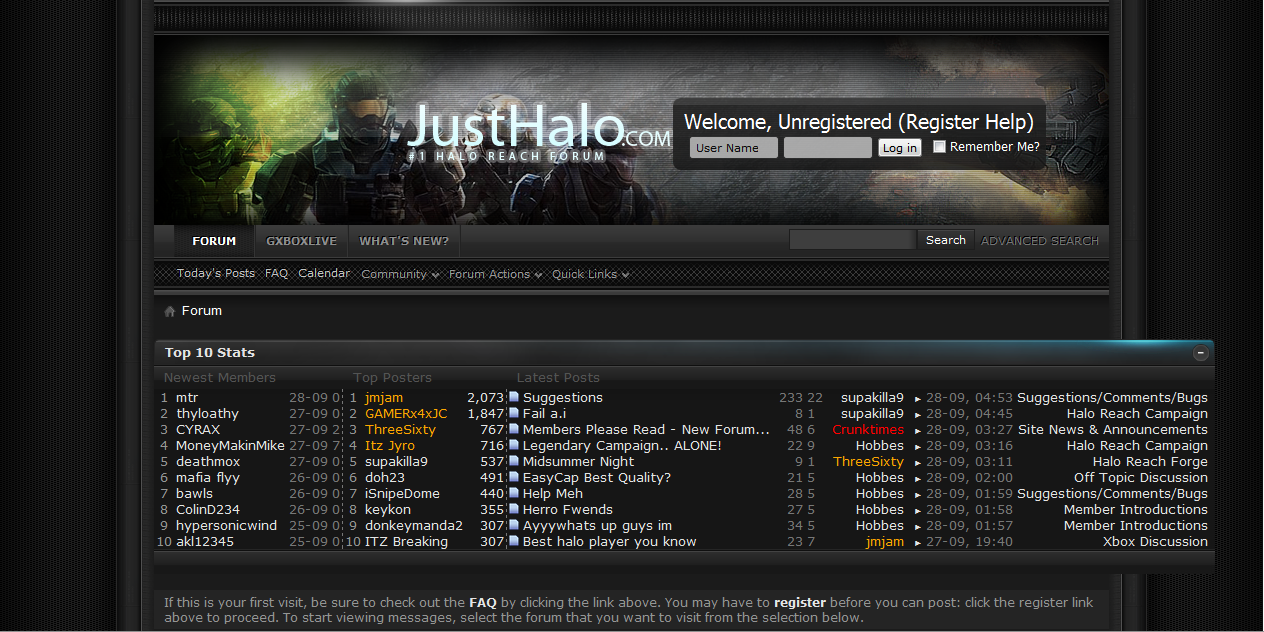
Task: Open the Site News & Announcements forum
Action: click(1113, 430)
